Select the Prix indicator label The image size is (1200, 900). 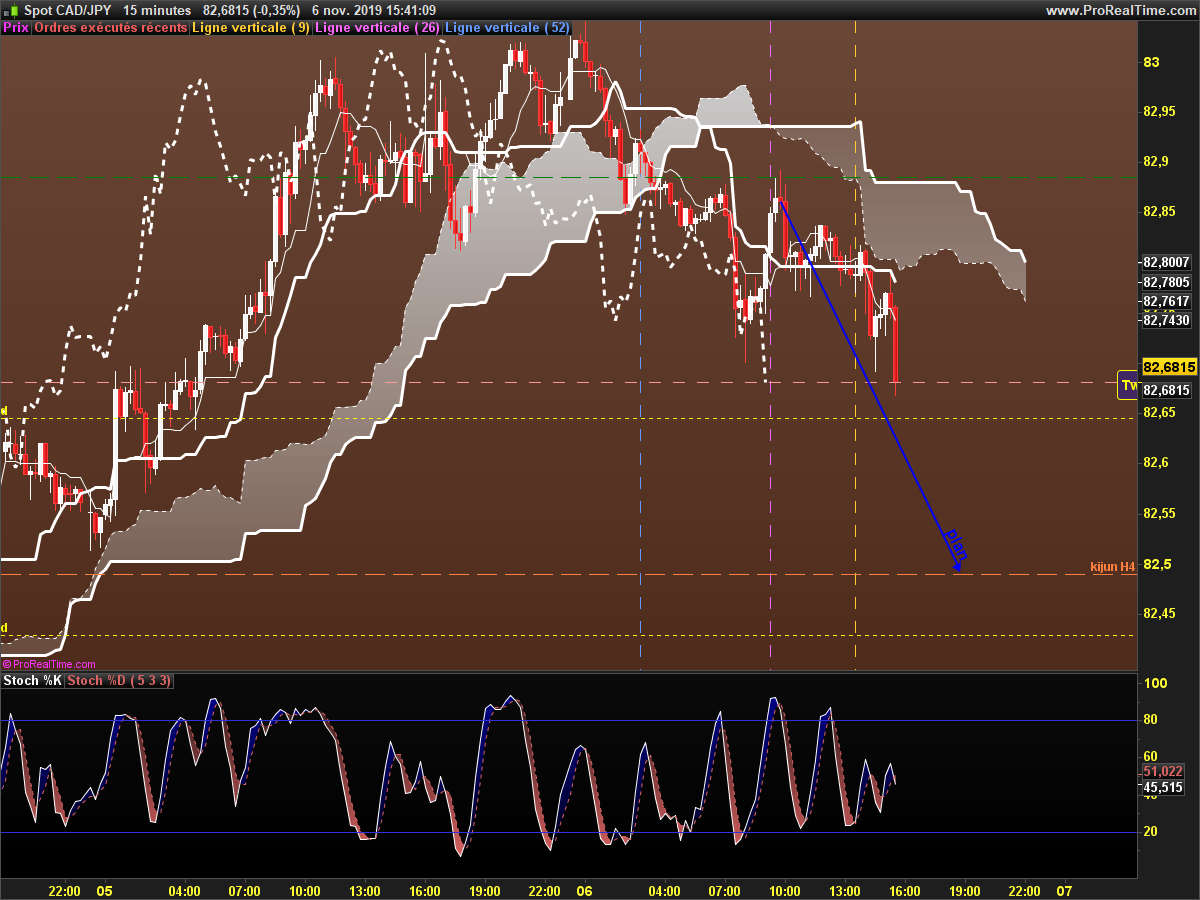[16, 28]
